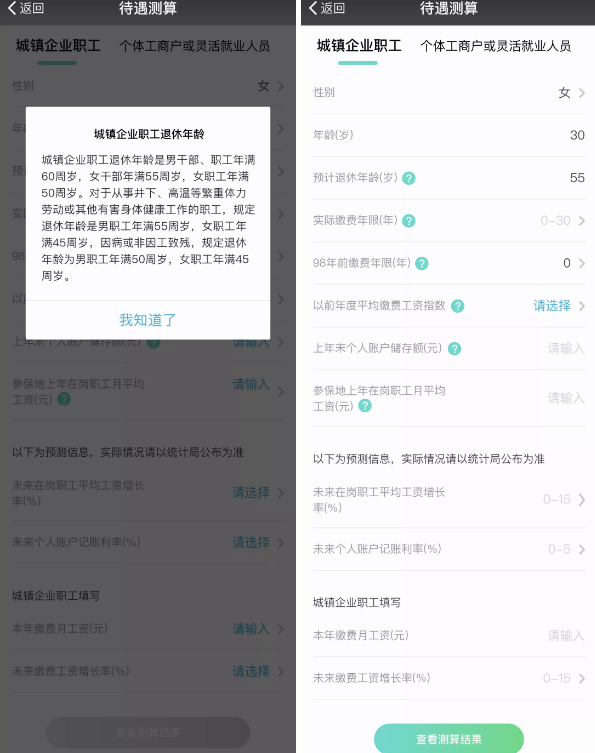Click 城镇企业职工填写 heading in right screen

click(x=357, y=603)
